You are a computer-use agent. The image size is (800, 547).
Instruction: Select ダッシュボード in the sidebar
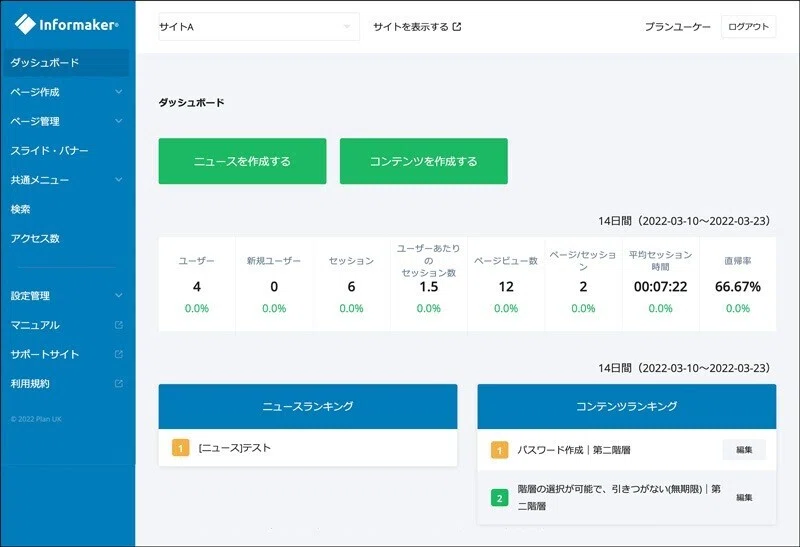click(66, 63)
